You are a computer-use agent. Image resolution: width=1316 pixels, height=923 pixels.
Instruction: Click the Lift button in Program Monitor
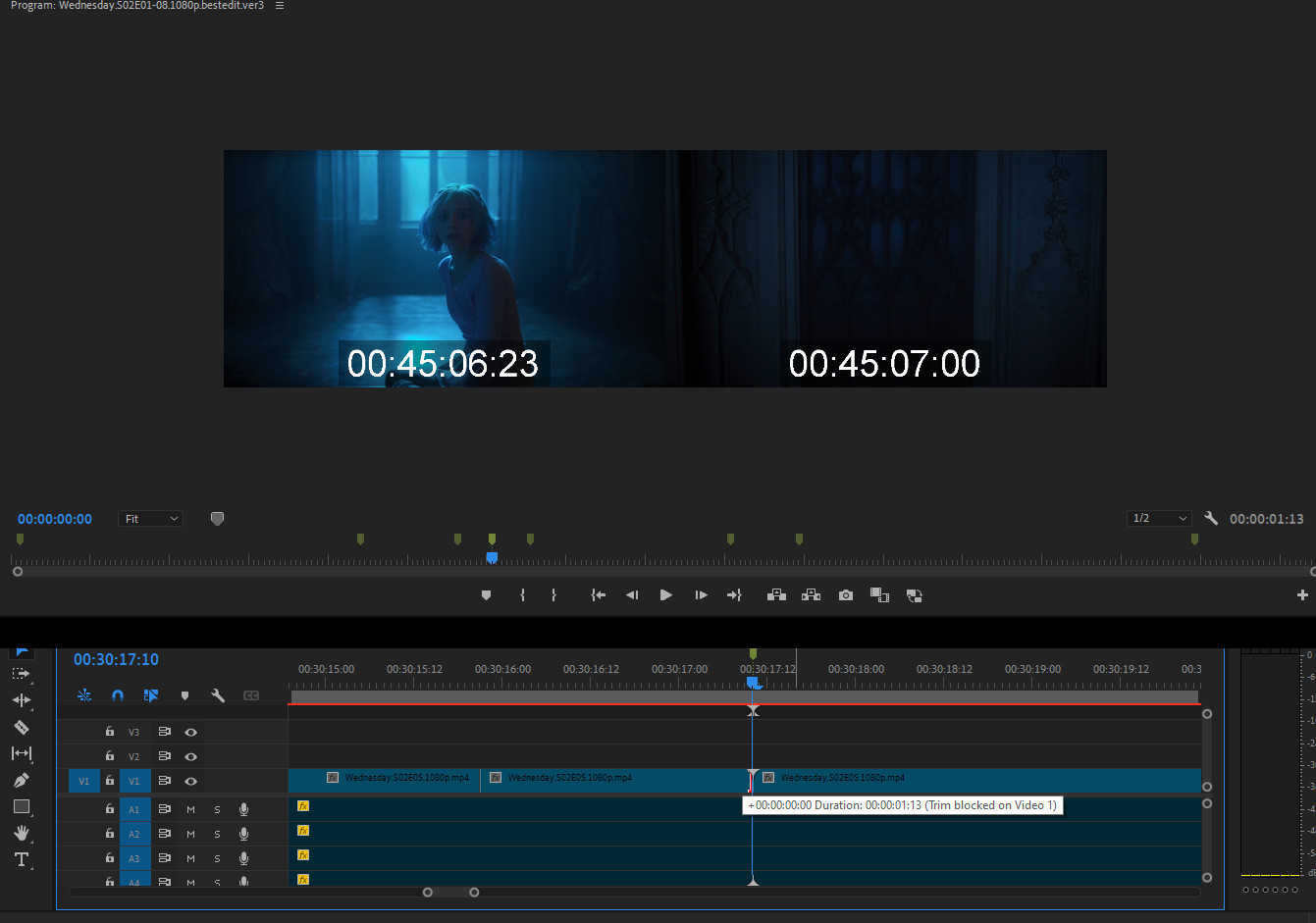776,595
